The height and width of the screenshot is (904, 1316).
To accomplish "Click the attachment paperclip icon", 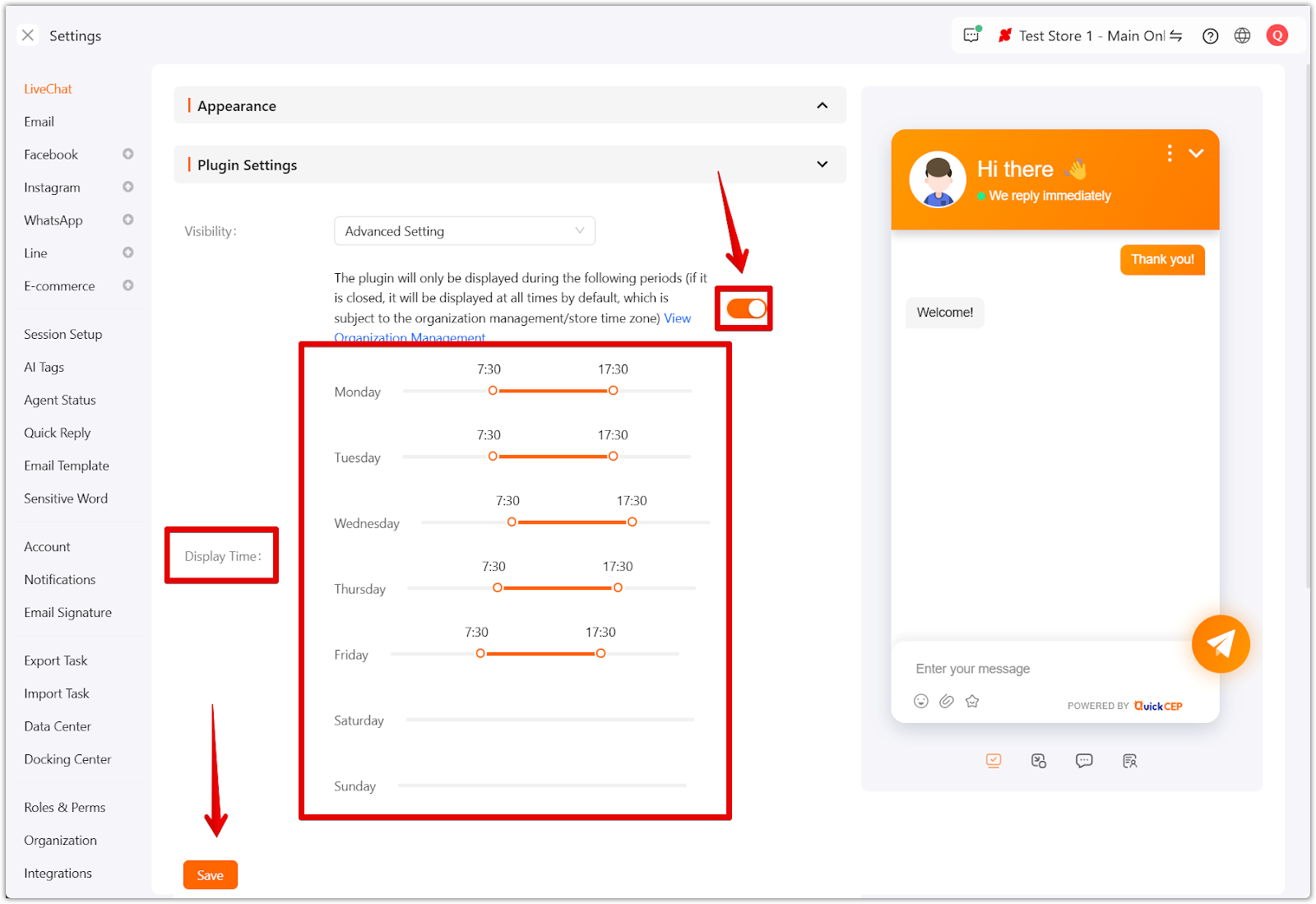I will pos(947,701).
